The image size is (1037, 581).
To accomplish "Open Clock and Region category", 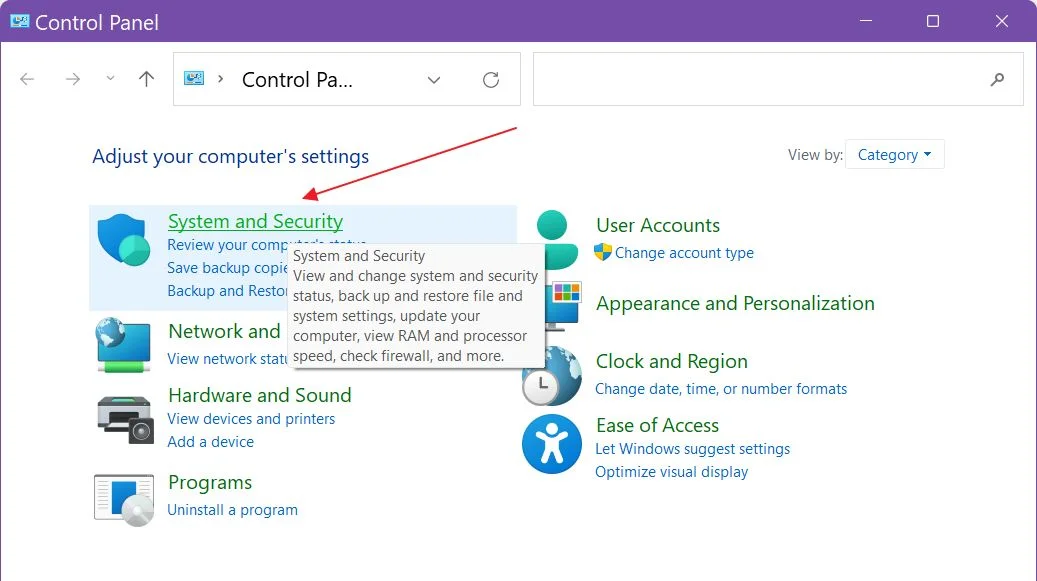I will [672, 362].
